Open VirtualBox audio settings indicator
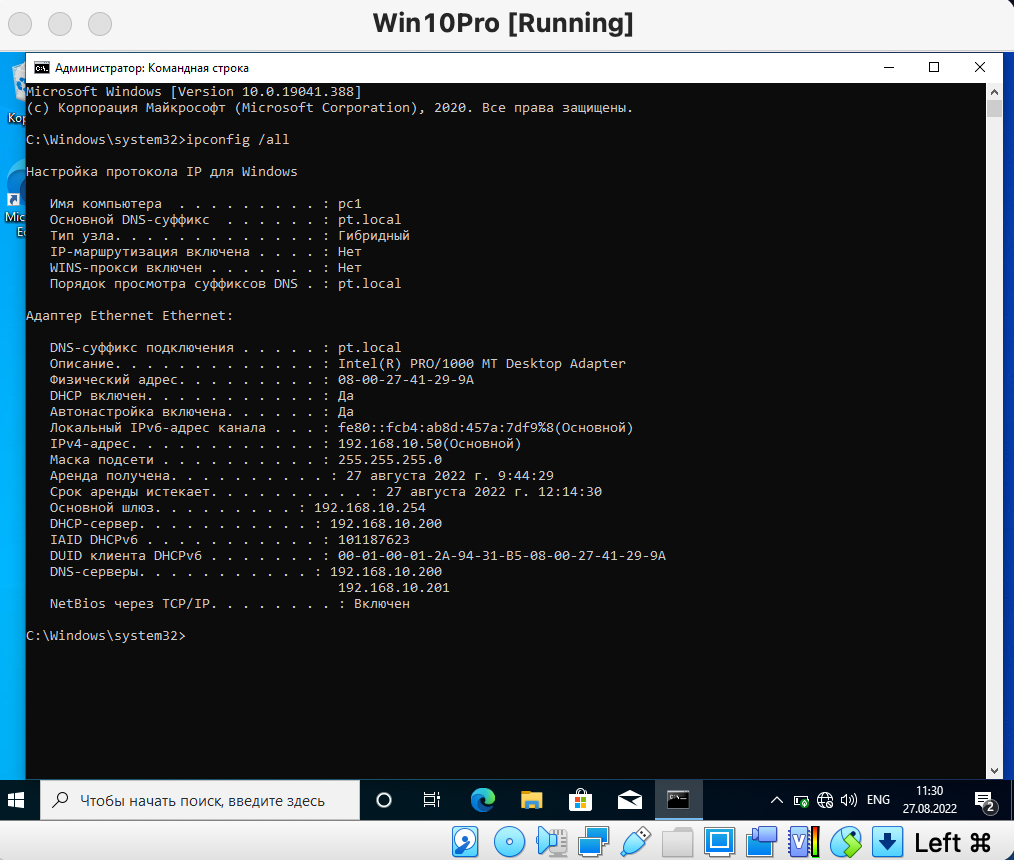This screenshot has height=860, width=1014. (x=552, y=842)
